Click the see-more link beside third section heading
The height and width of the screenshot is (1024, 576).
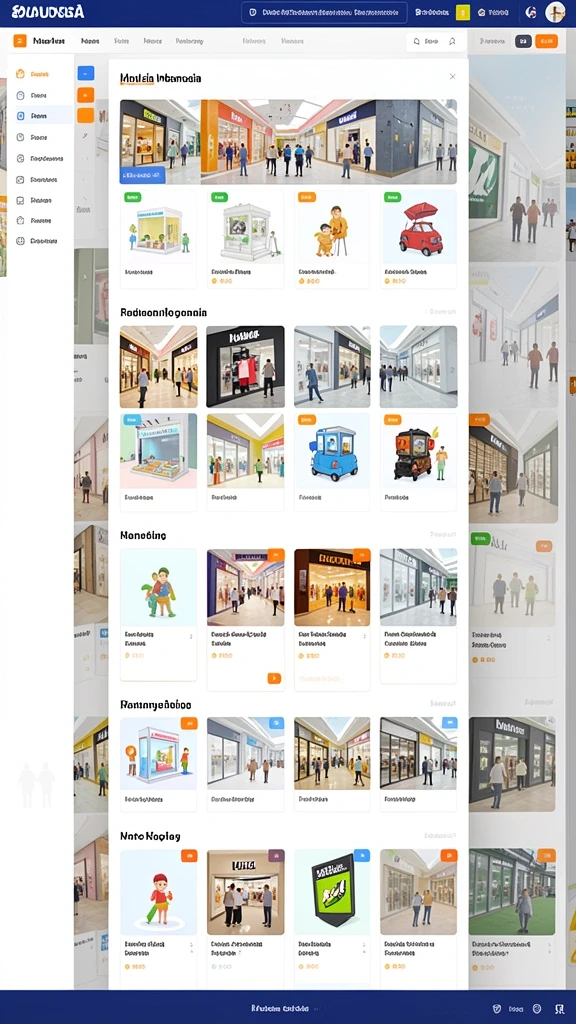(442, 534)
